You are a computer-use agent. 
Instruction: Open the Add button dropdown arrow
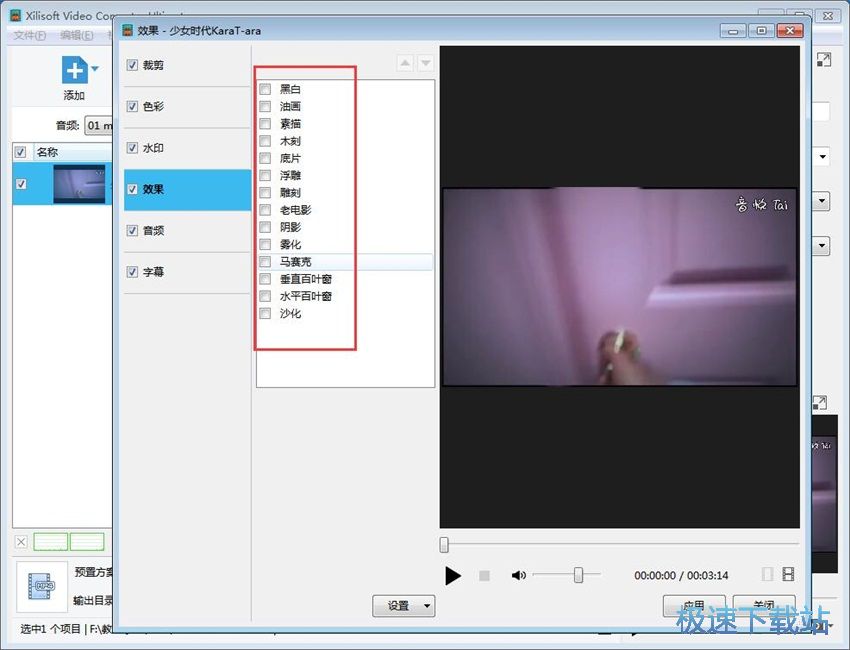point(95,69)
